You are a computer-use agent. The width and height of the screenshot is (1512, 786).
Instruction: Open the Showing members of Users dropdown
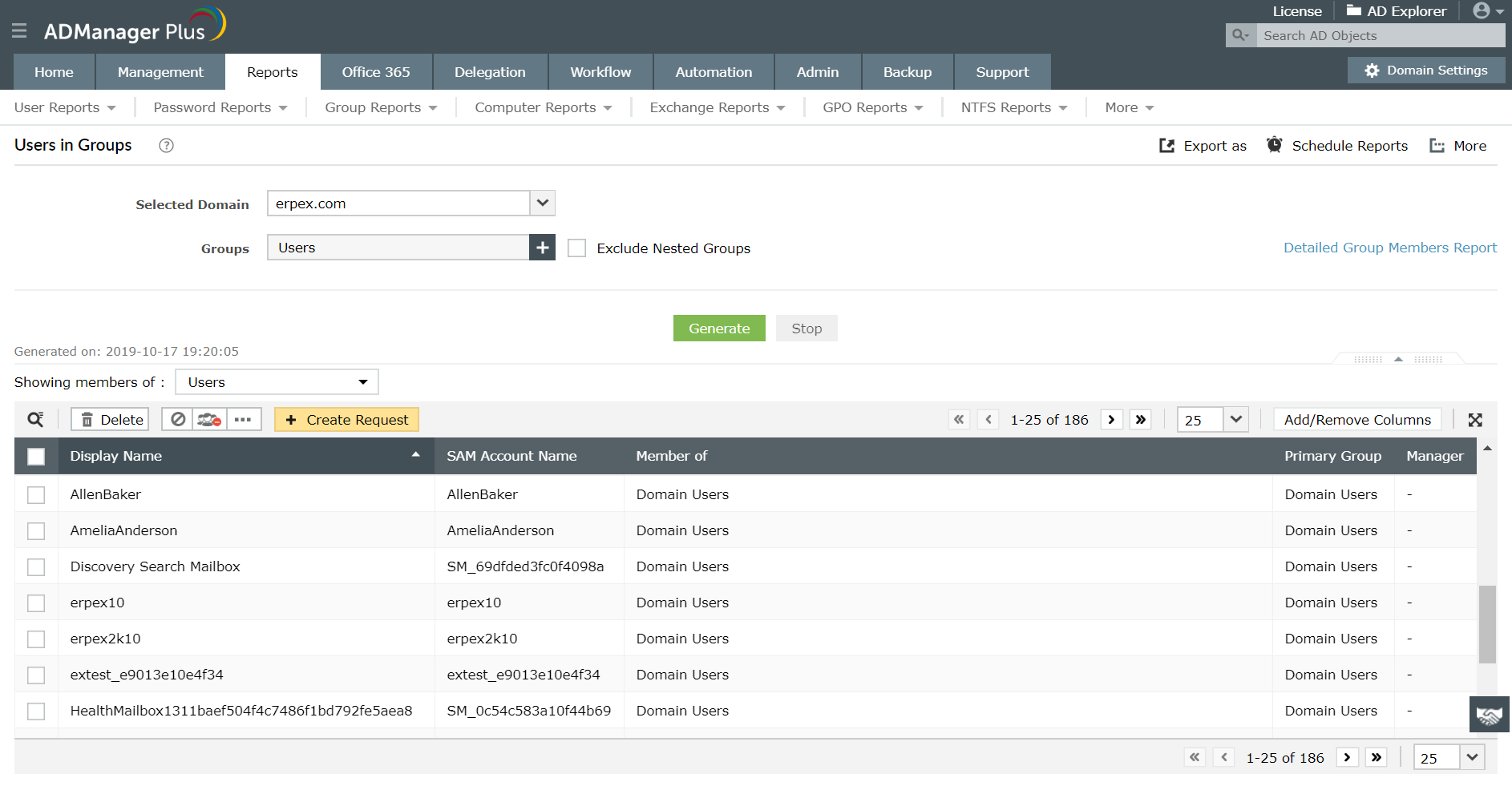tap(277, 382)
